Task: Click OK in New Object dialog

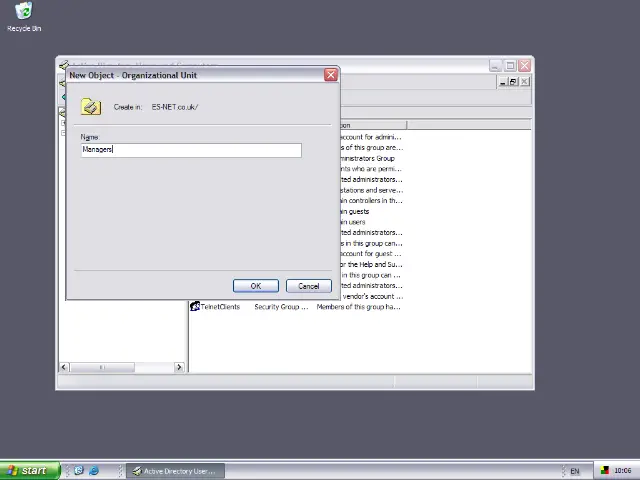Action: click(x=256, y=286)
